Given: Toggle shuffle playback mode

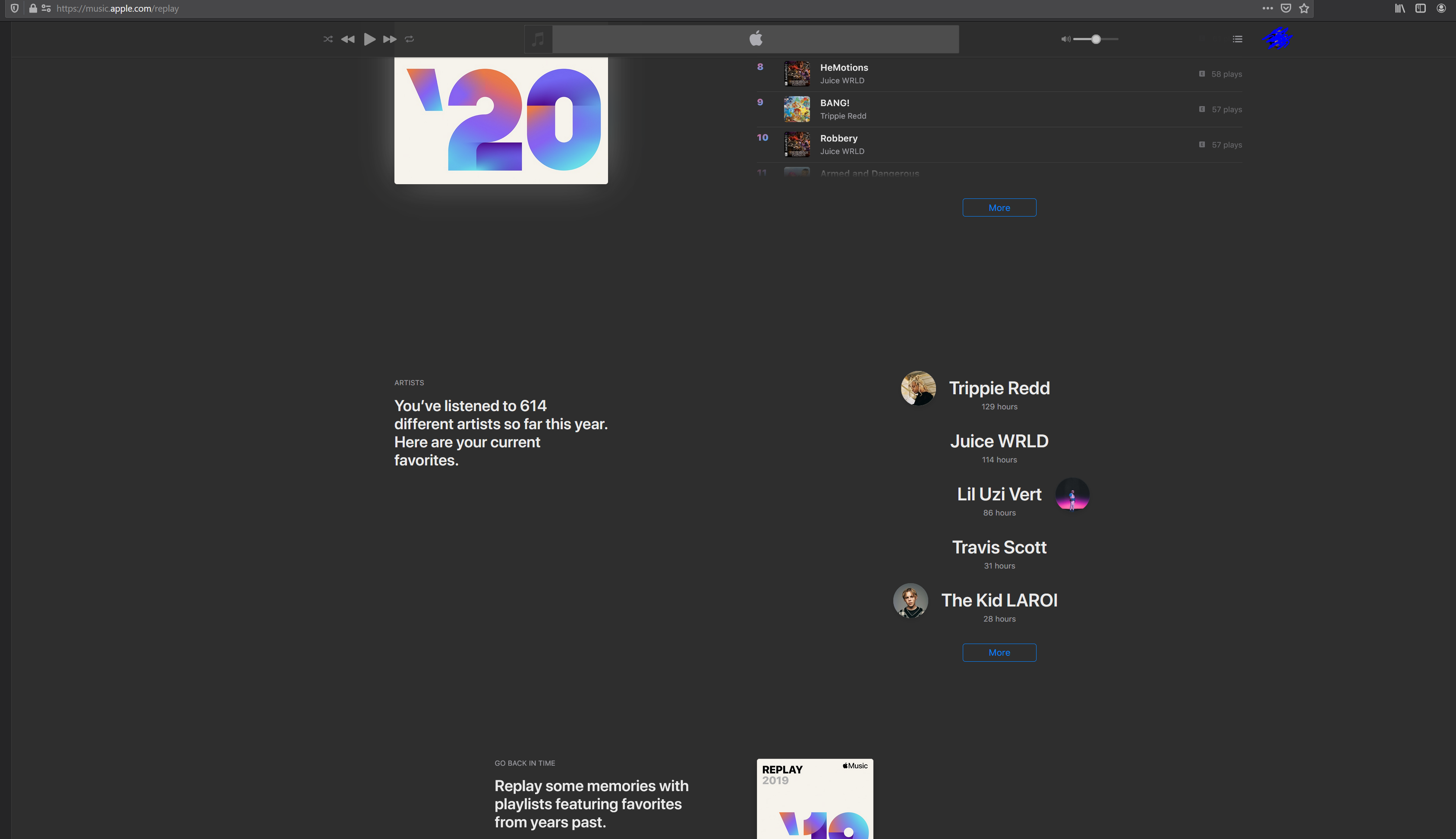Looking at the screenshot, I should coord(328,39).
